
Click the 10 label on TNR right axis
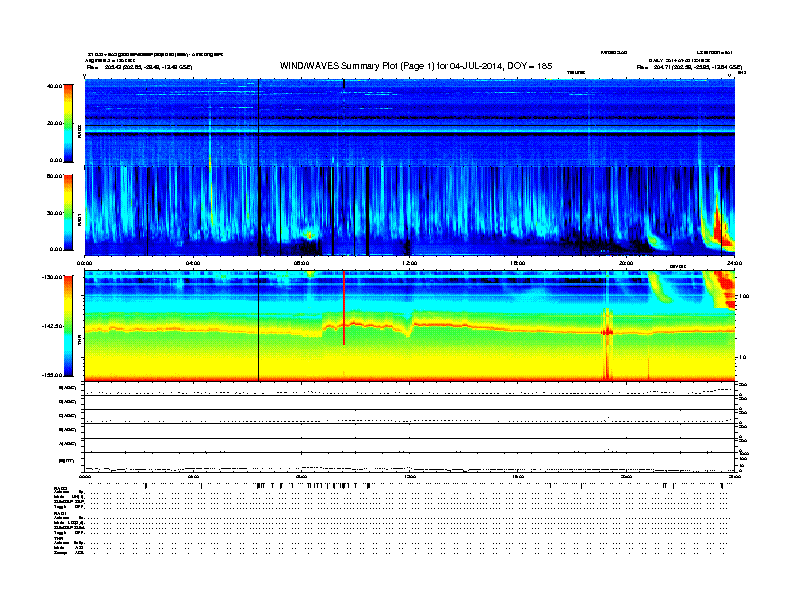pyautogui.click(x=742, y=357)
